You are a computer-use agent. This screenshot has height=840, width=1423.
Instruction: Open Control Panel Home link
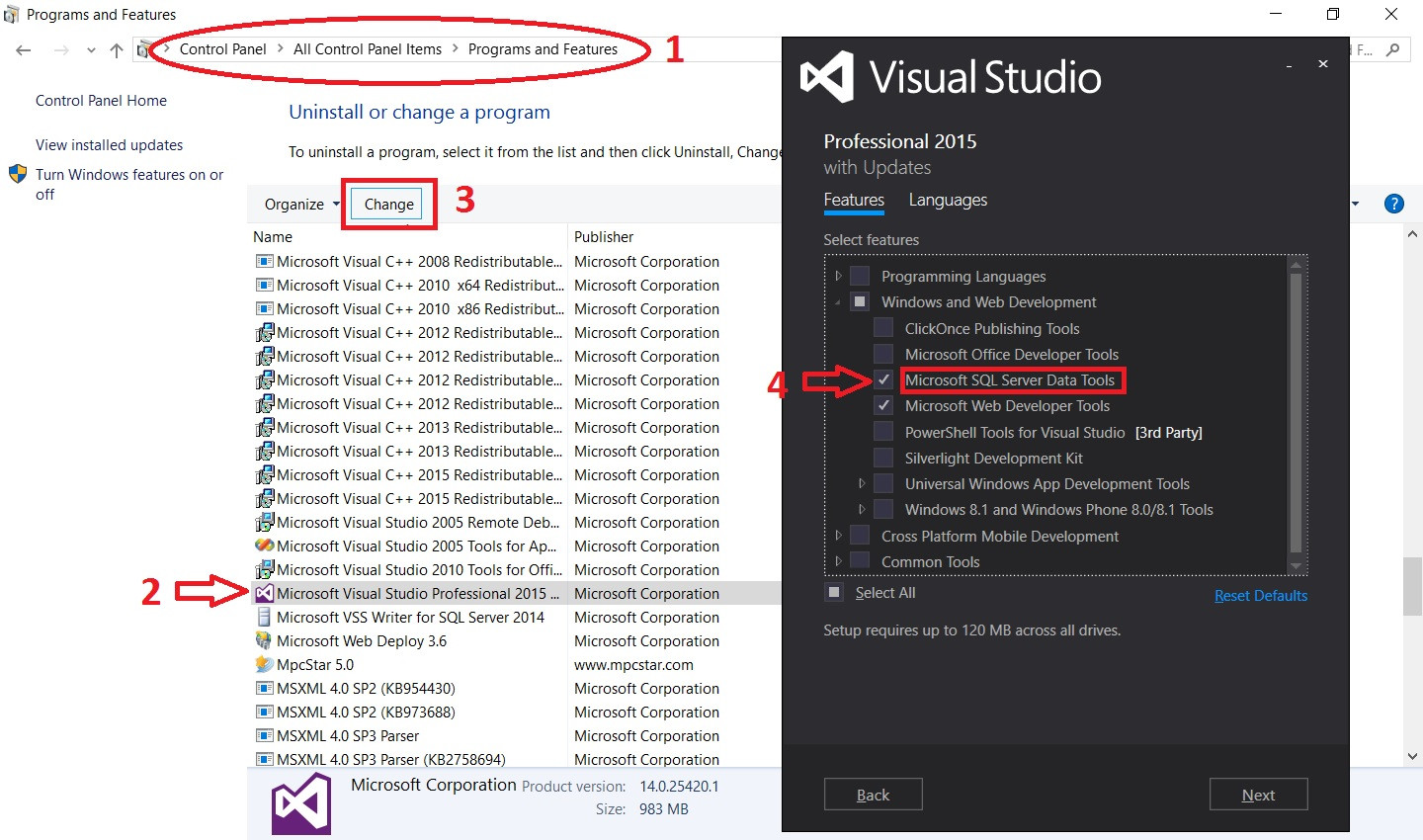click(x=101, y=100)
